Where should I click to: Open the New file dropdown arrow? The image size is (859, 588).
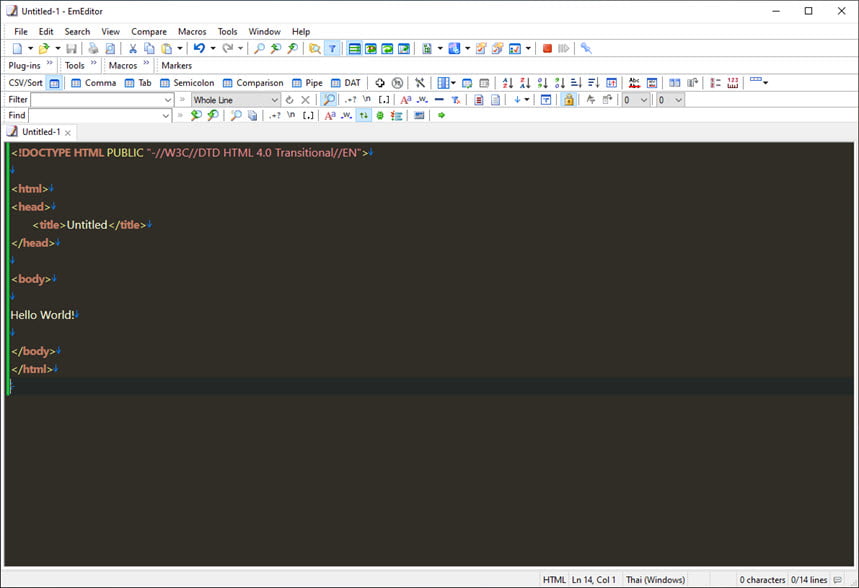point(30,48)
